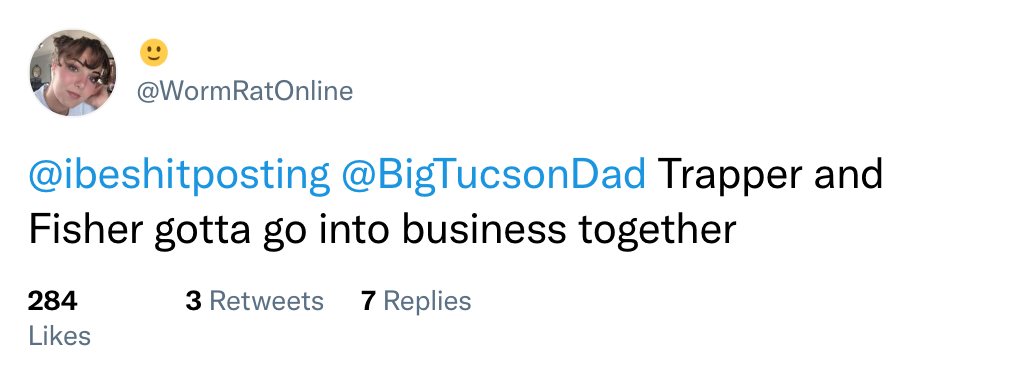Open the @WormRatOnline handle
The height and width of the screenshot is (374, 1019).
244,91
